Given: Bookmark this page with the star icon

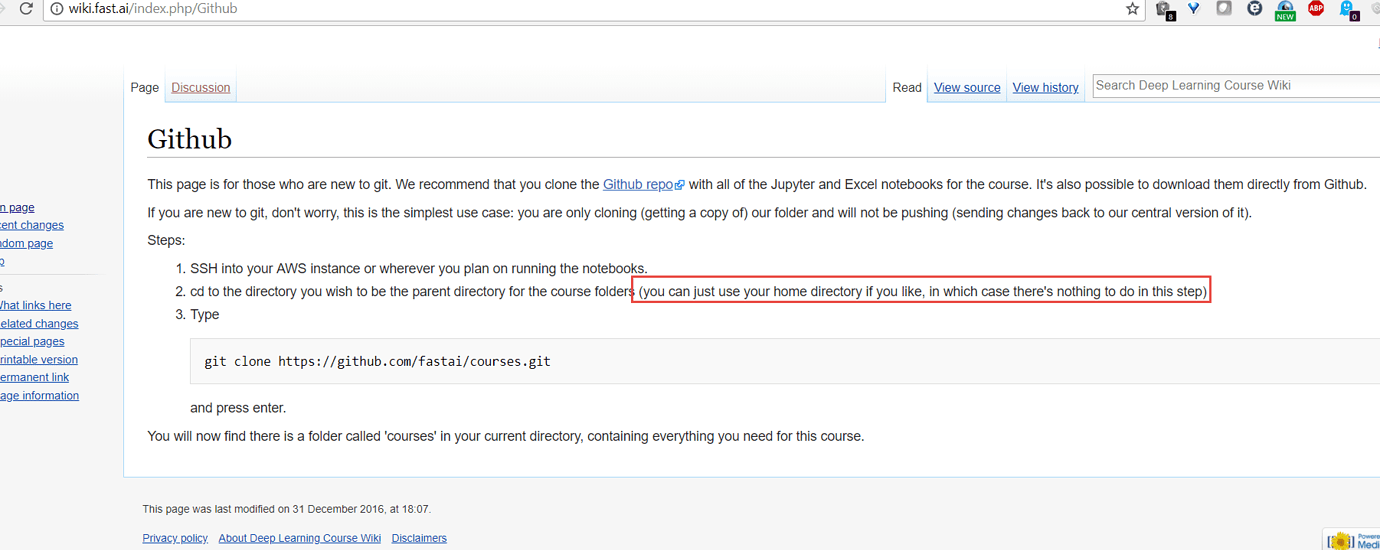Looking at the screenshot, I should pos(1132,9).
